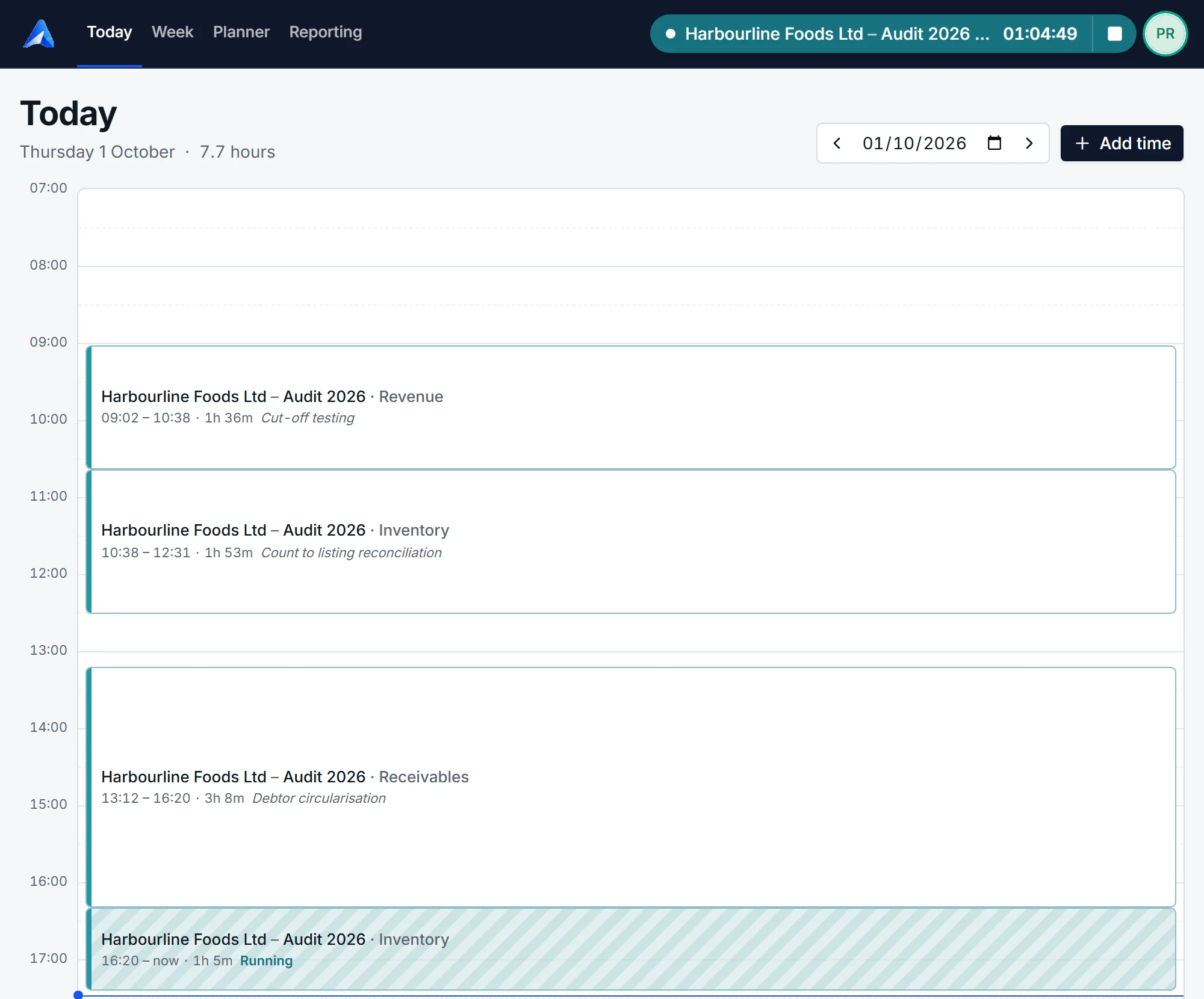
Task: Click the 01:04:49 elapsed timer readout
Action: pos(1040,34)
